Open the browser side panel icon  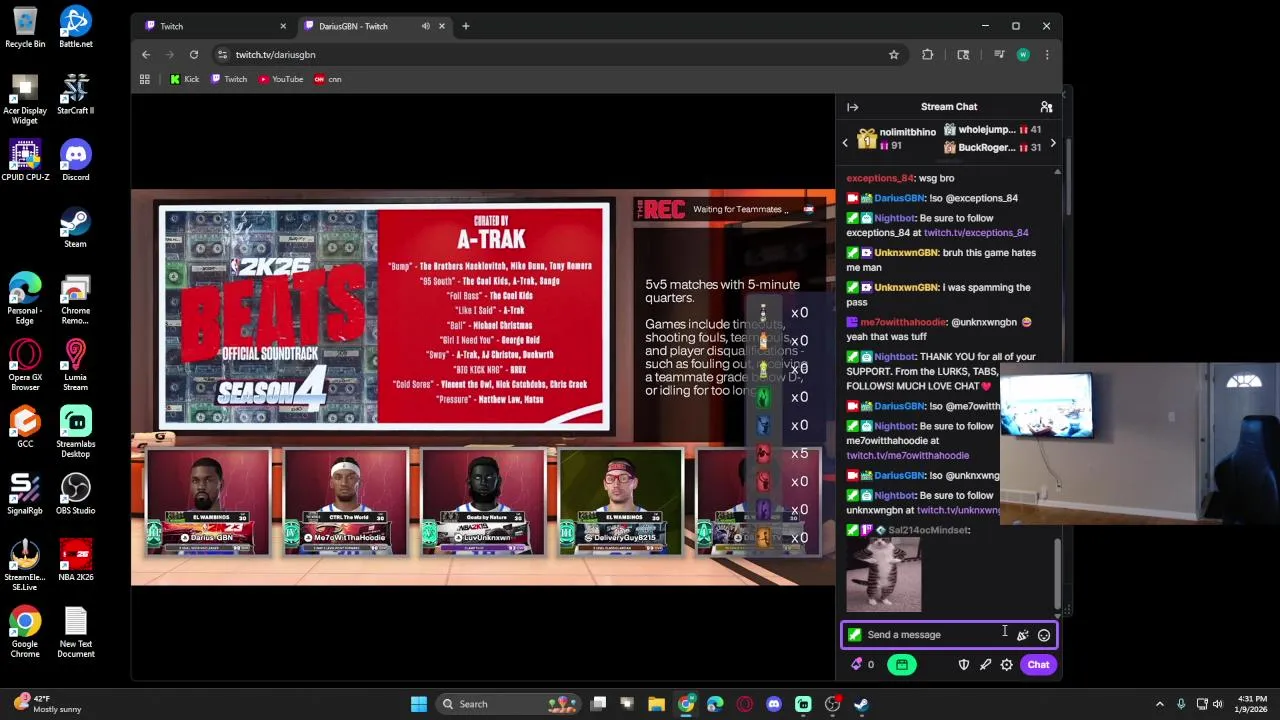tap(963, 55)
